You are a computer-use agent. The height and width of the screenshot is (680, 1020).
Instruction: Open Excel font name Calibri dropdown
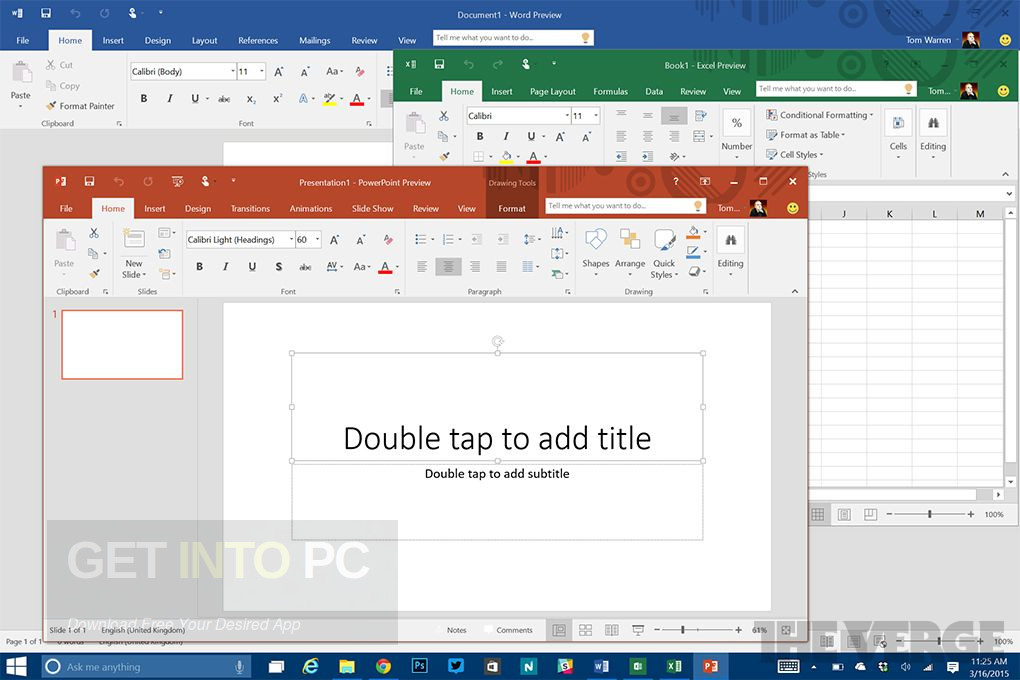point(567,116)
